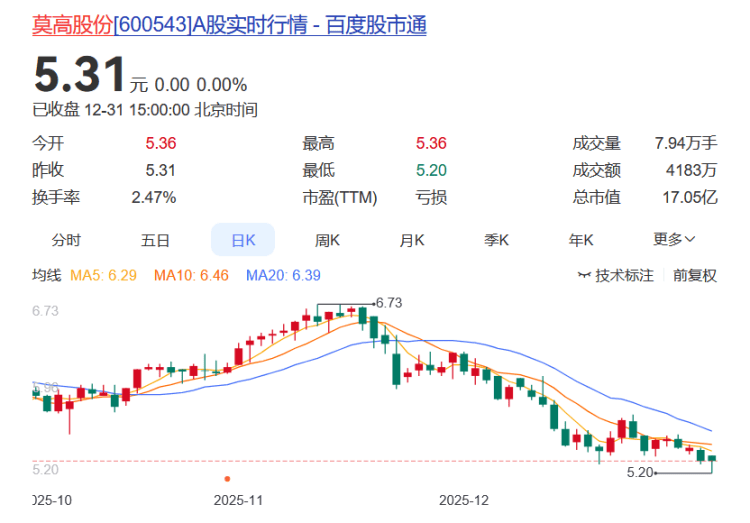Click the 均线 label
Viewport: 750px width, 523px height.
46,275
